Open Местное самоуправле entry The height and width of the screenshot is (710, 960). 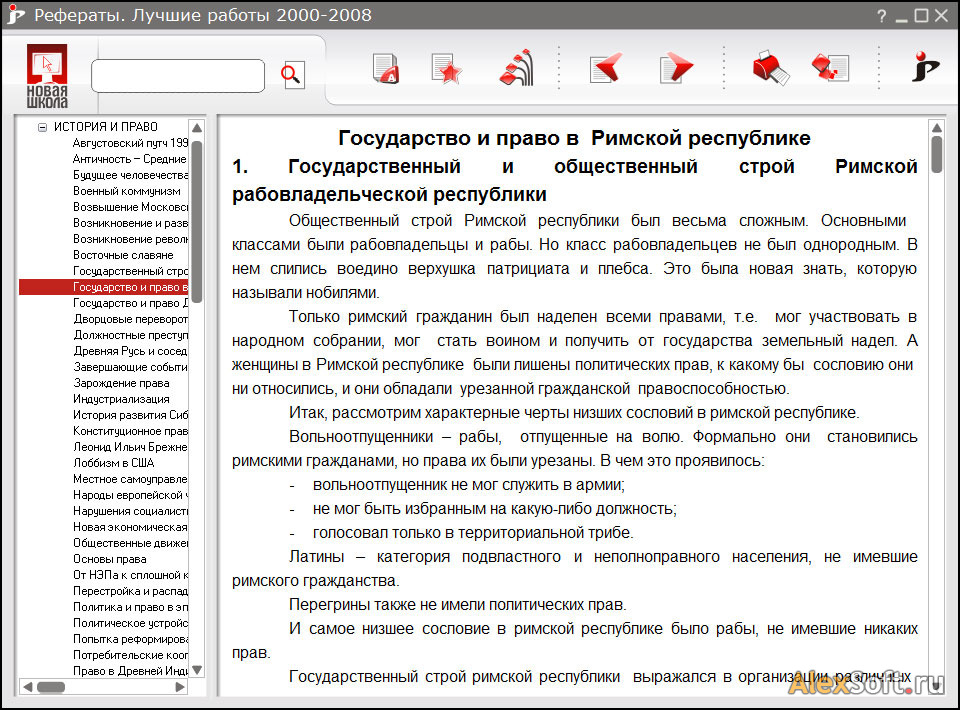tap(130, 479)
